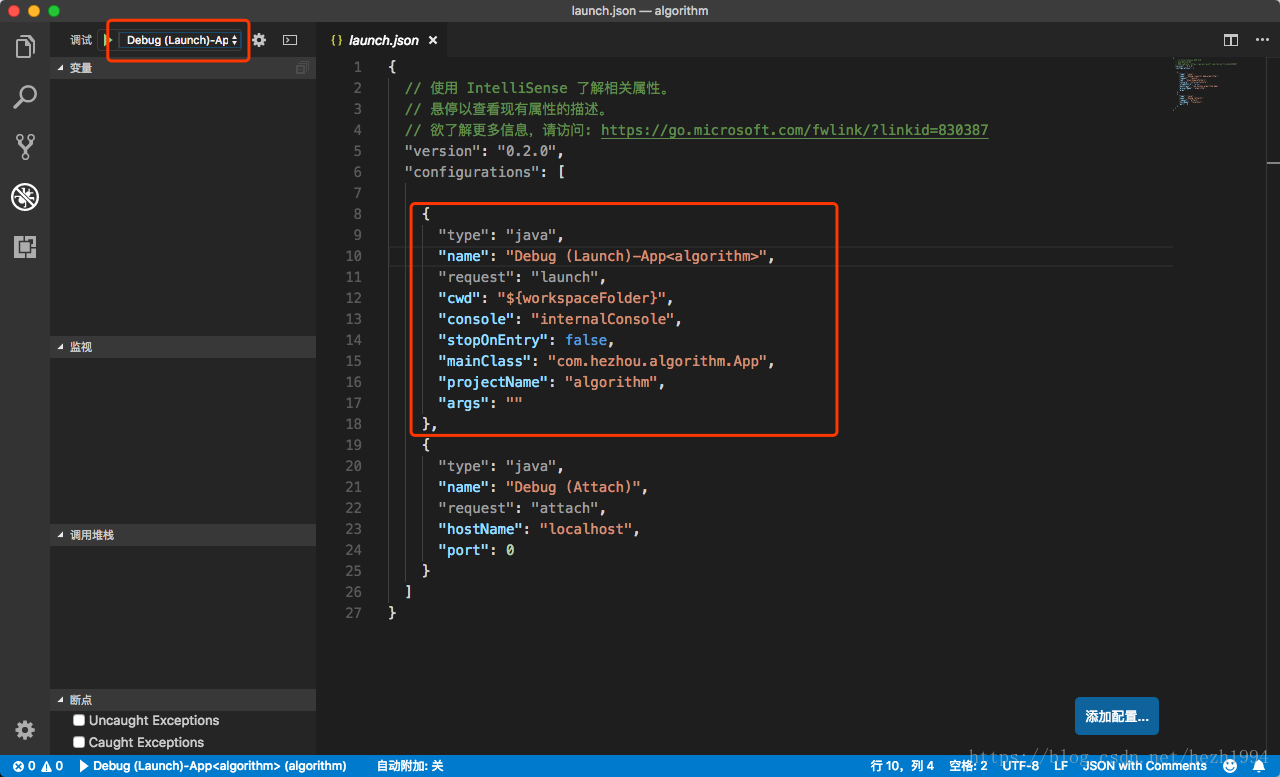Click the "internalConsole" value
The width and height of the screenshot is (1280, 777).
point(604,319)
